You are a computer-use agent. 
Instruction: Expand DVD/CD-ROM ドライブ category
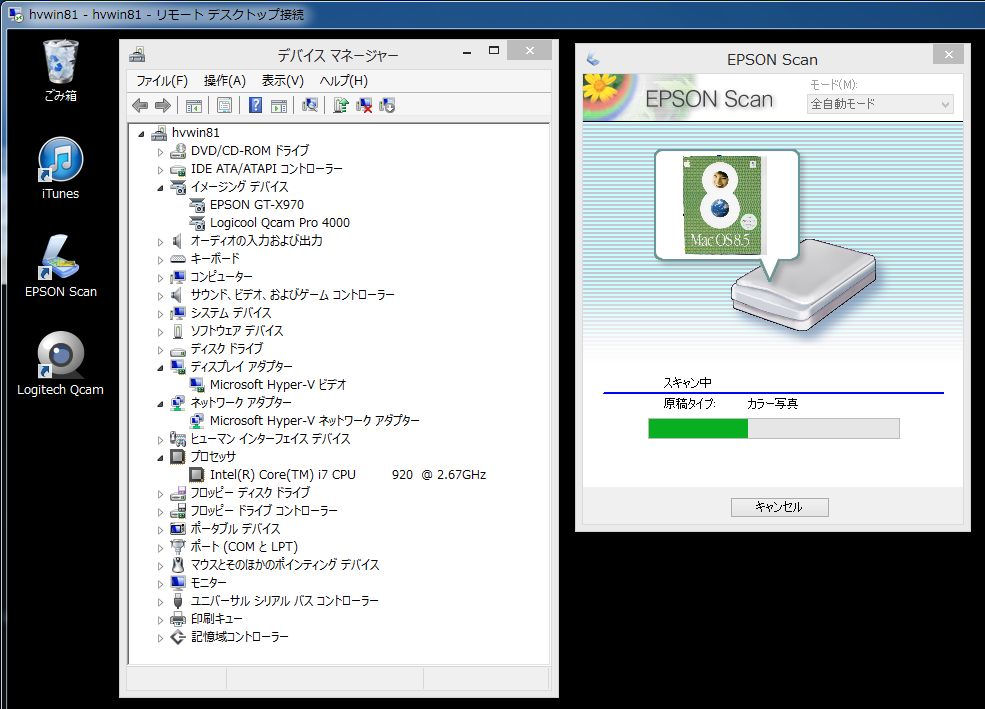tap(160, 152)
